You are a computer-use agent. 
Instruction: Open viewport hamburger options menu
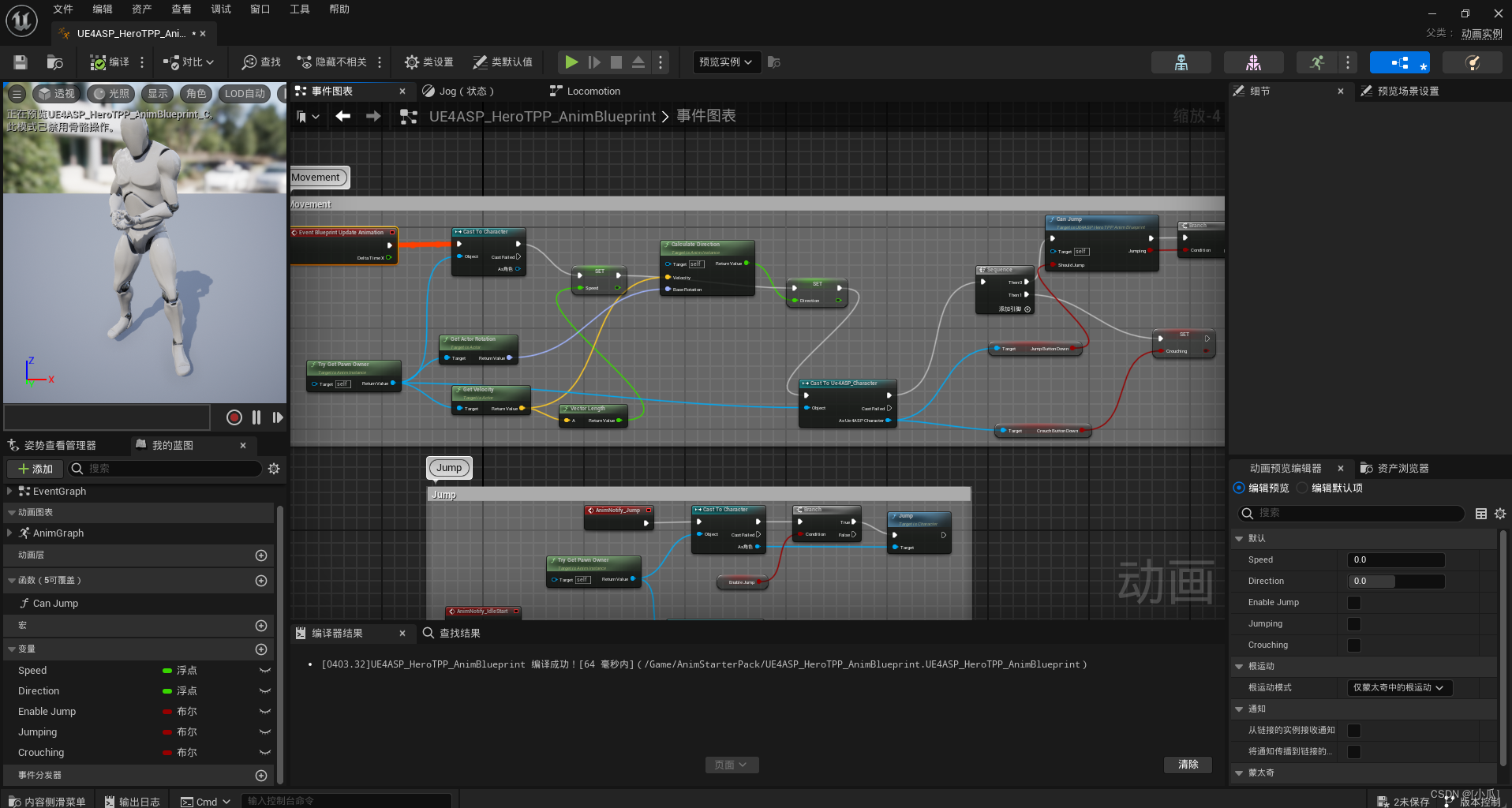(x=17, y=94)
